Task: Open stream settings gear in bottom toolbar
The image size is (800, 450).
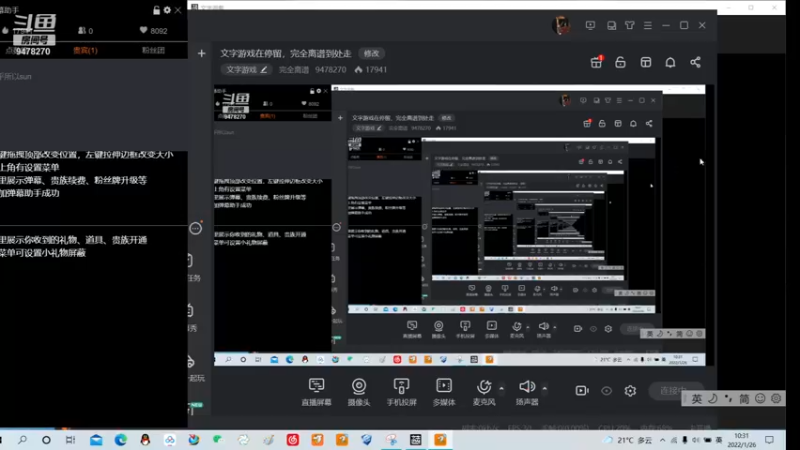Action: tap(630, 391)
